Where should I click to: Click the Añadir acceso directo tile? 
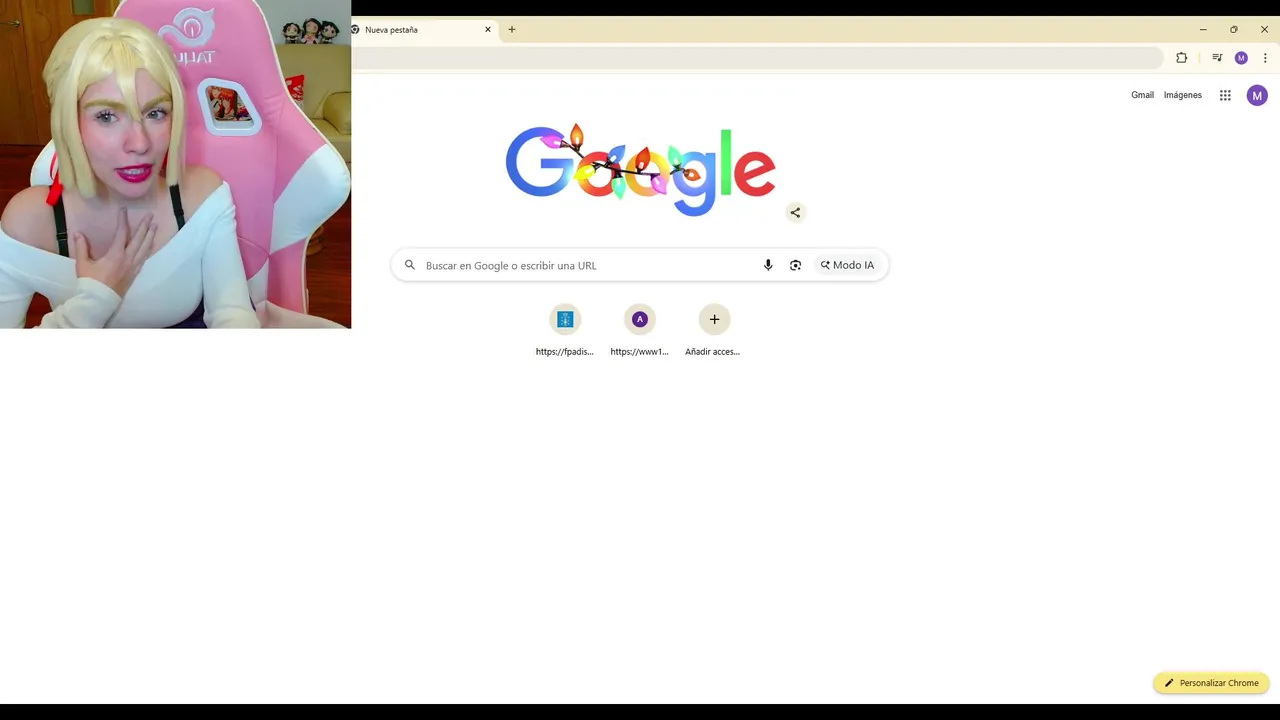(714, 331)
